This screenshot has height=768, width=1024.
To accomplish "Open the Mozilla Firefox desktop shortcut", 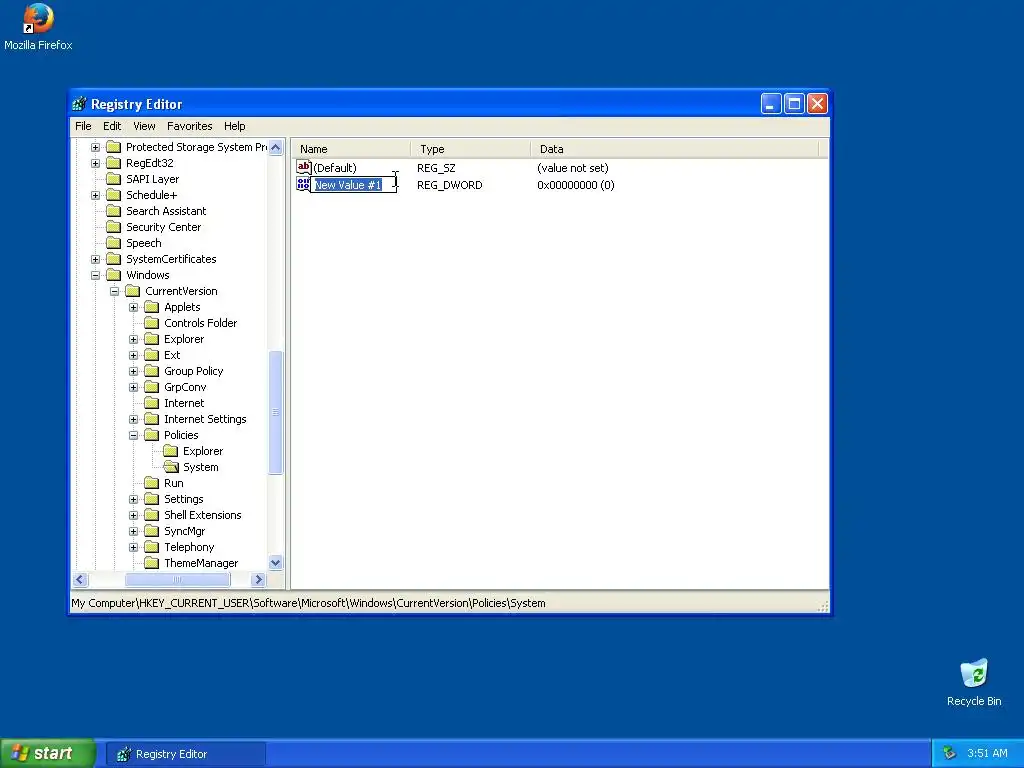I will [38, 27].
